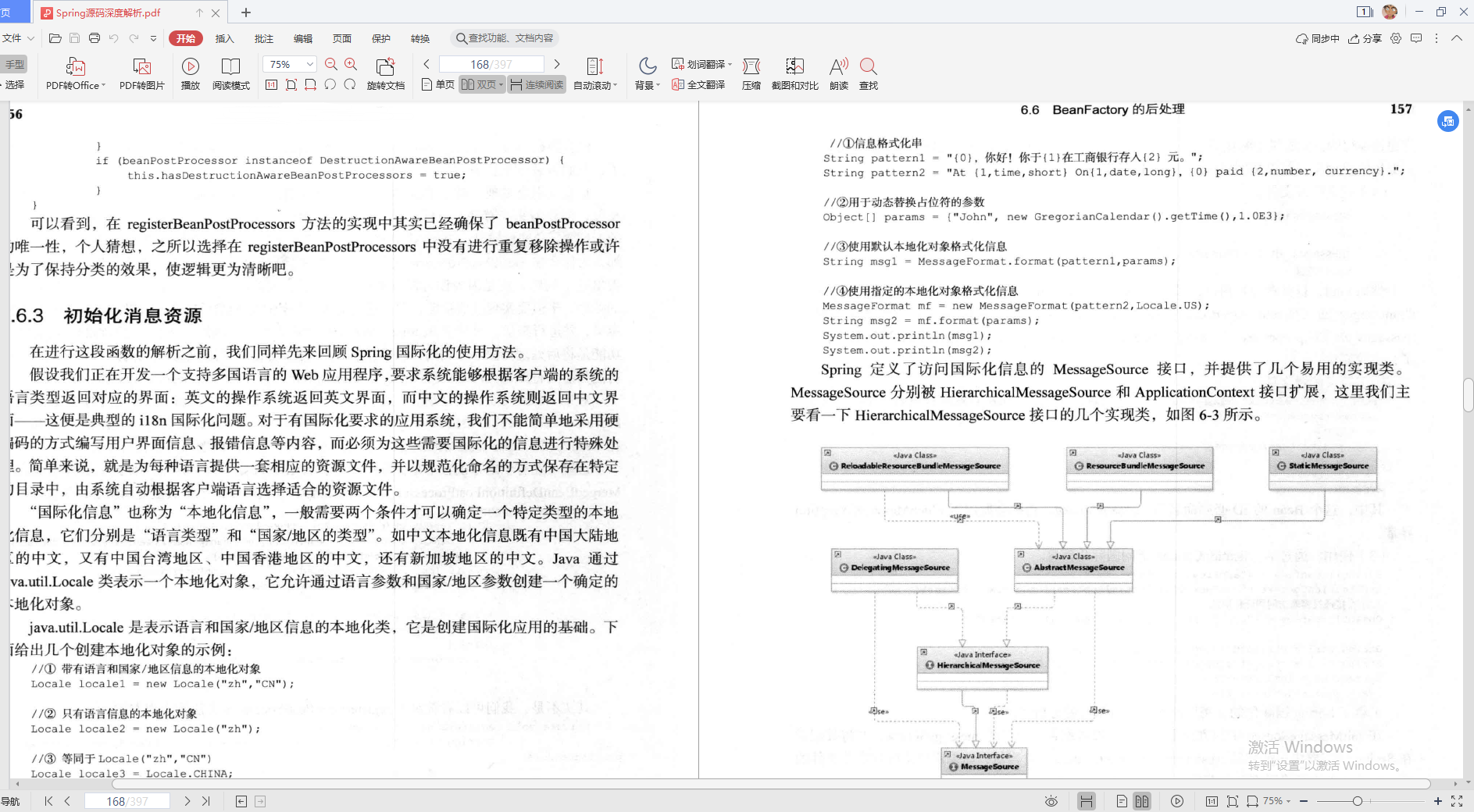Open file folder icon in quick access
Viewport: 1474px width, 812px height.
click(x=55, y=38)
